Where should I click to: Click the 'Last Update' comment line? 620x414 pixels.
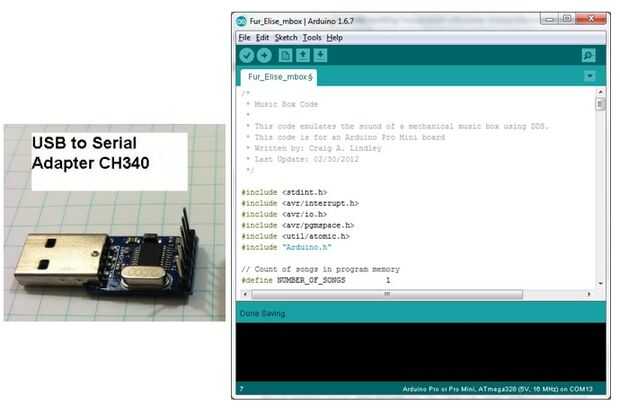302,159
